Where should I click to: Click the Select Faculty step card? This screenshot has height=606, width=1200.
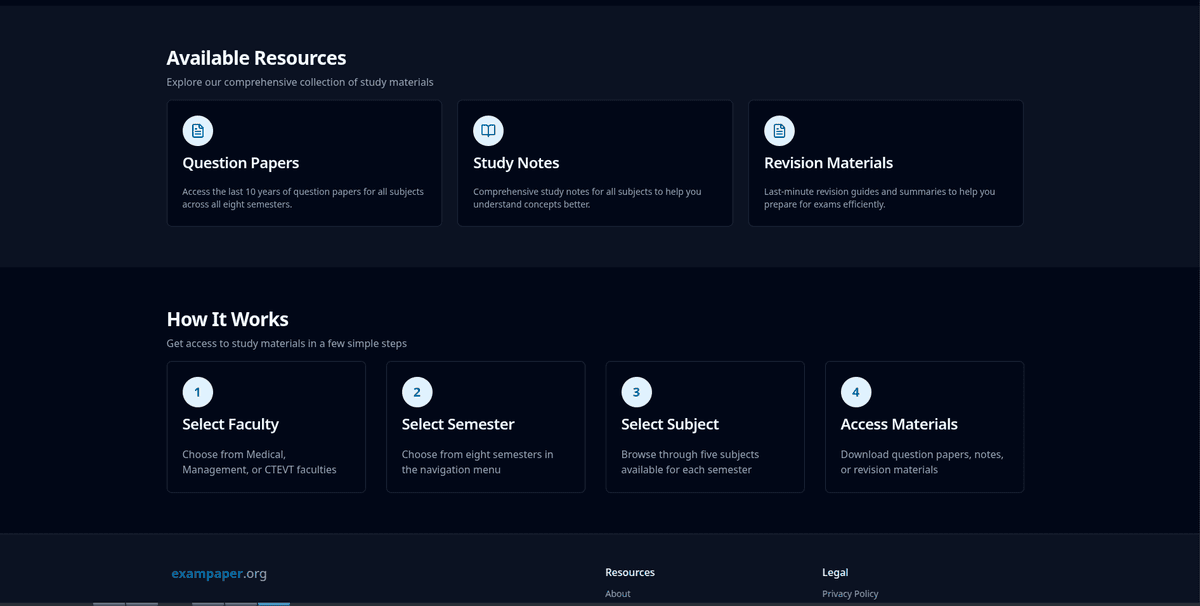[x=266, y=427]
